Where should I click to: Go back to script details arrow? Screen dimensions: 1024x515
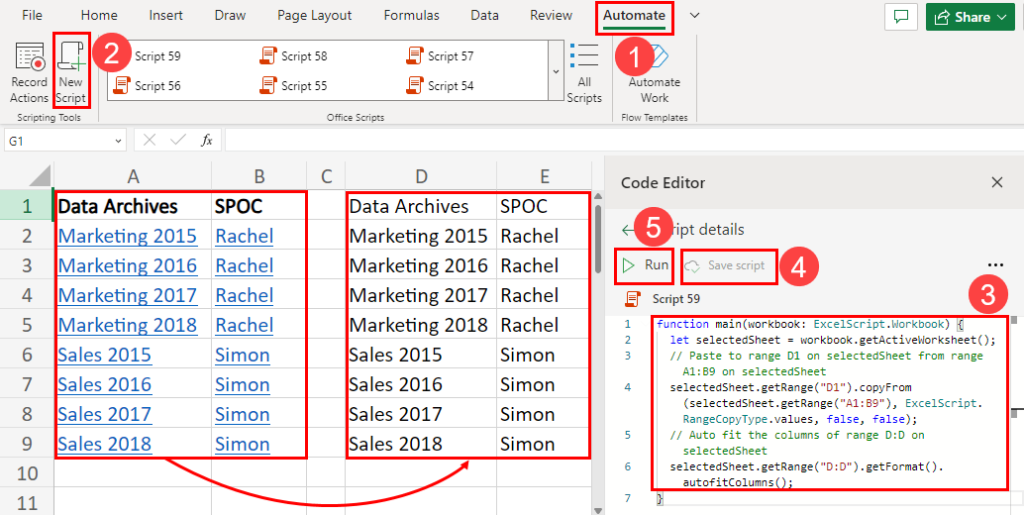tap(628, 230)
